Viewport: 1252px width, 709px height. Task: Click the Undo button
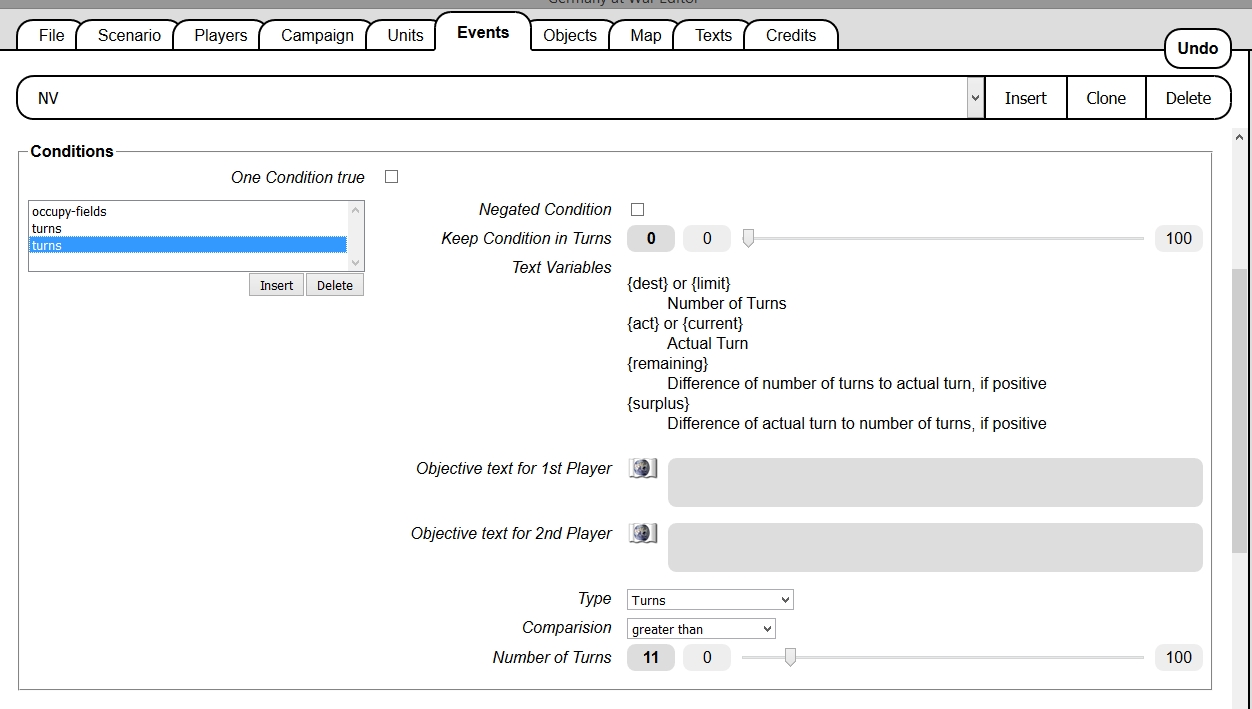tap(1198, 48)
